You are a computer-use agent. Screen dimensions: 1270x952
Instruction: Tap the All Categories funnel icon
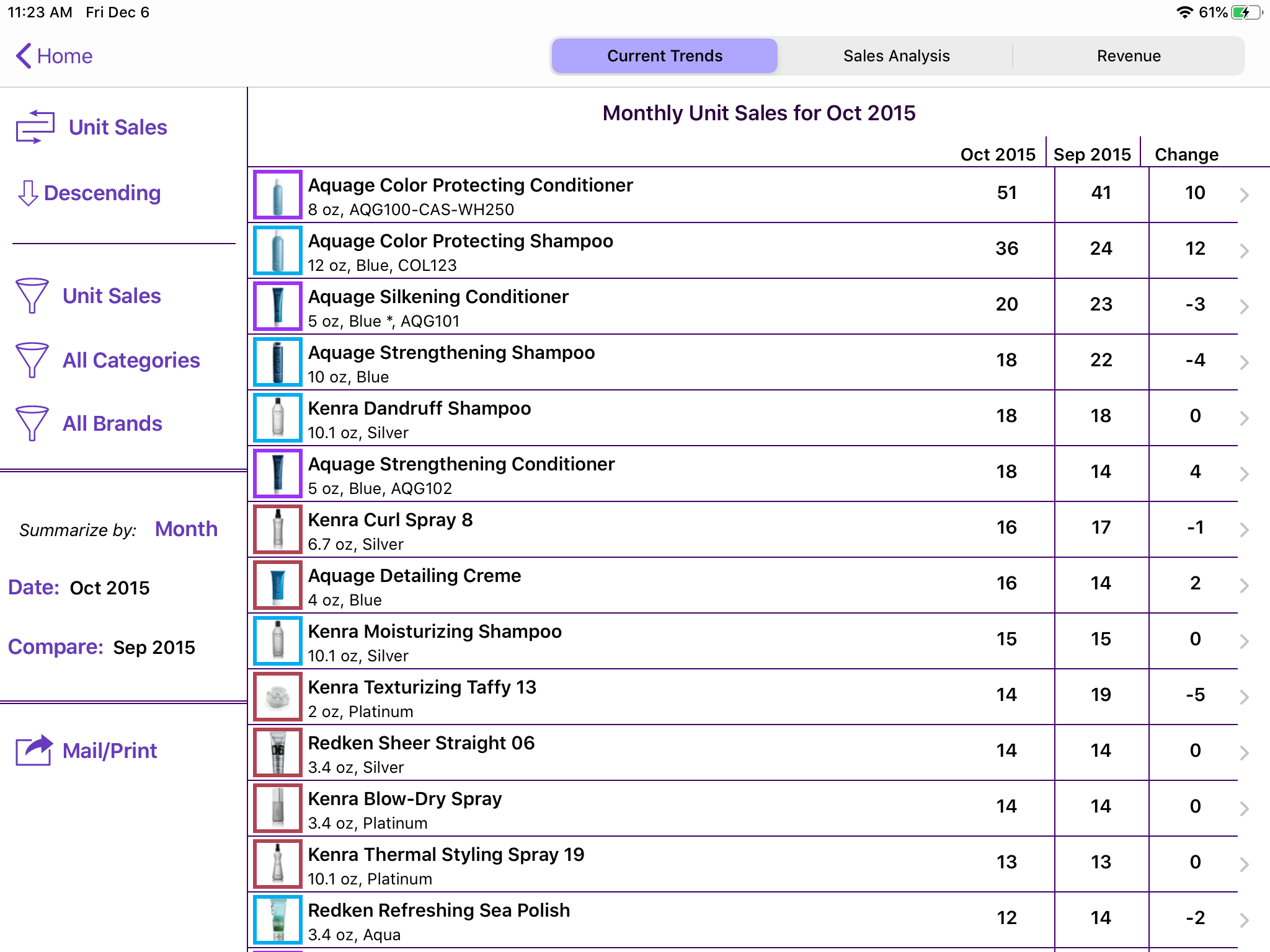pos(32,360)
